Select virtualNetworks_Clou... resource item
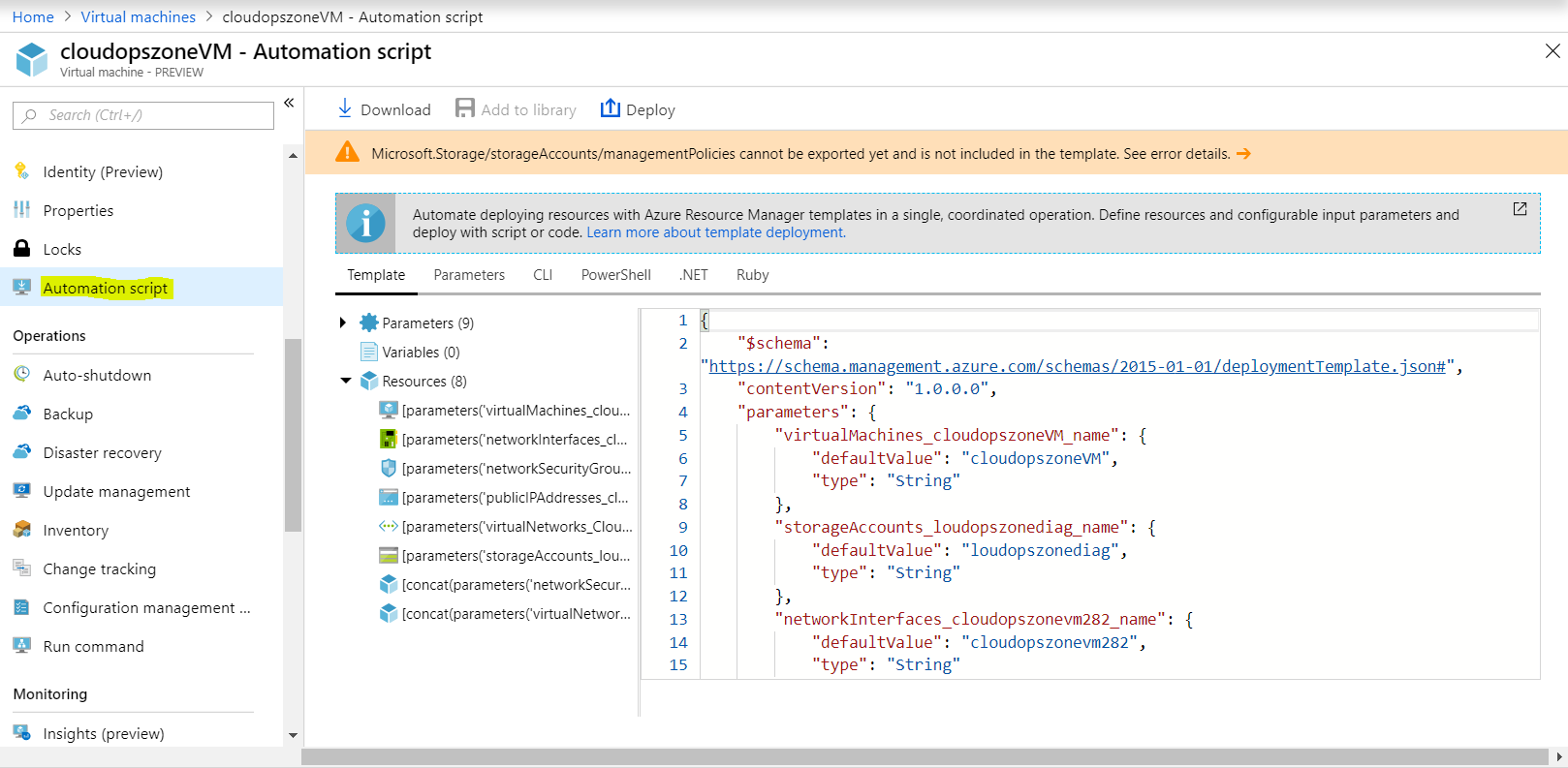 click(x=504, y=526)
